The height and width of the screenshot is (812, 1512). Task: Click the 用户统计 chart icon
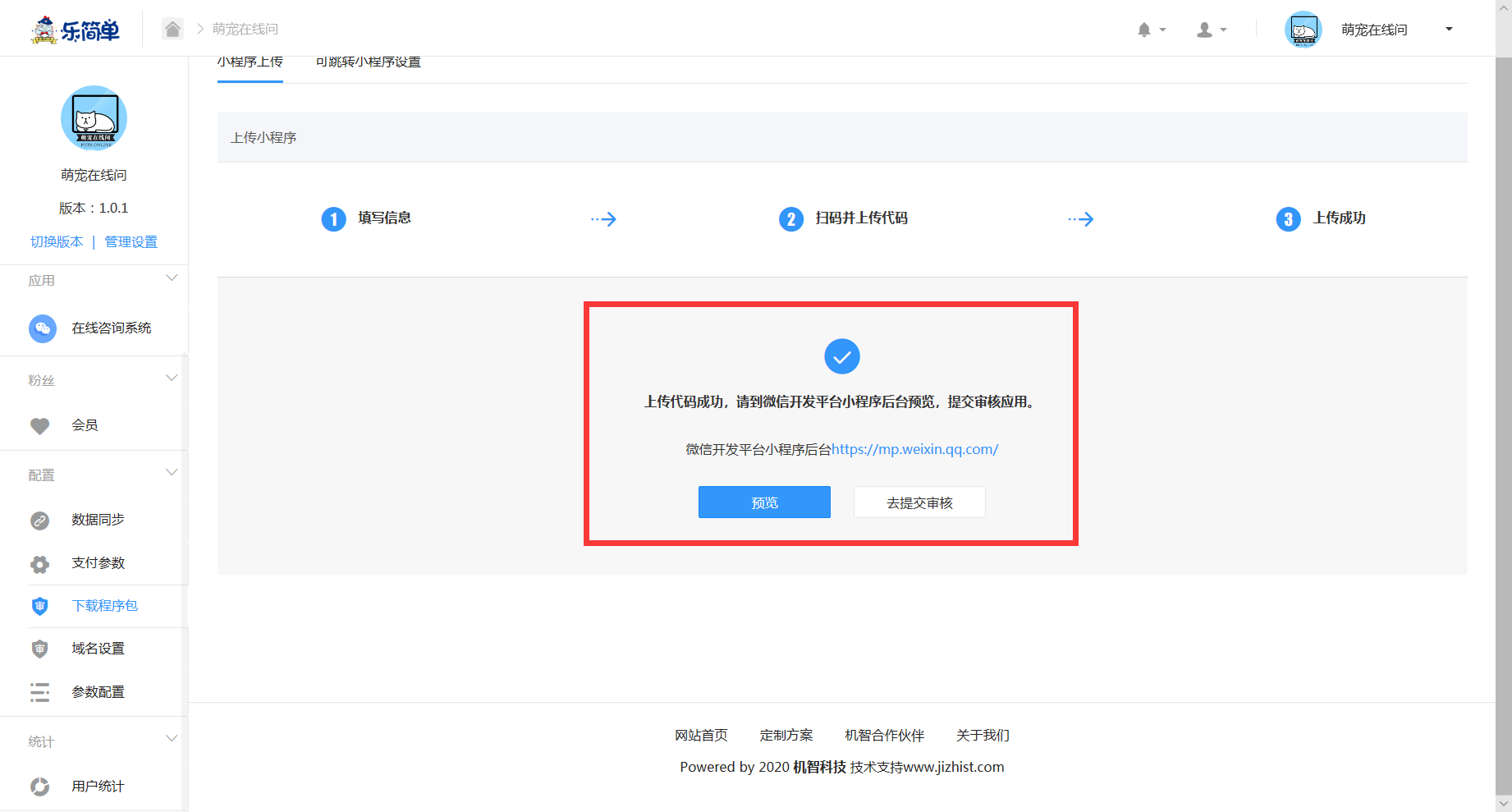(x=39, y=787)
